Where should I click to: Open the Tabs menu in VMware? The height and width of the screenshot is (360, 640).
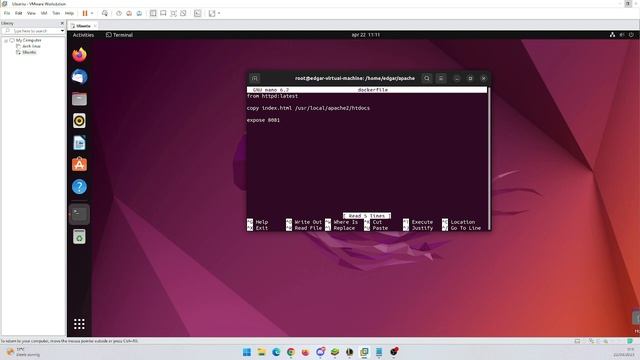point(56,13)
